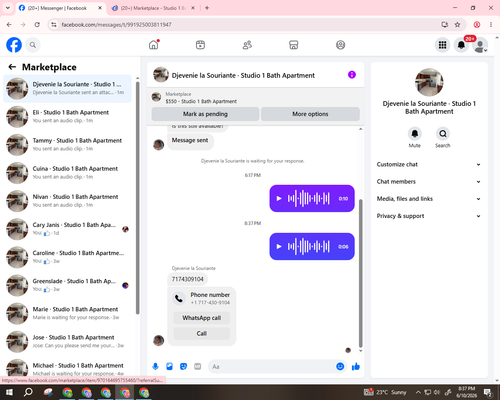Click the WhatsApp call button
The width and height of the screenshot is (500, 400).
(x=202, y=318)
